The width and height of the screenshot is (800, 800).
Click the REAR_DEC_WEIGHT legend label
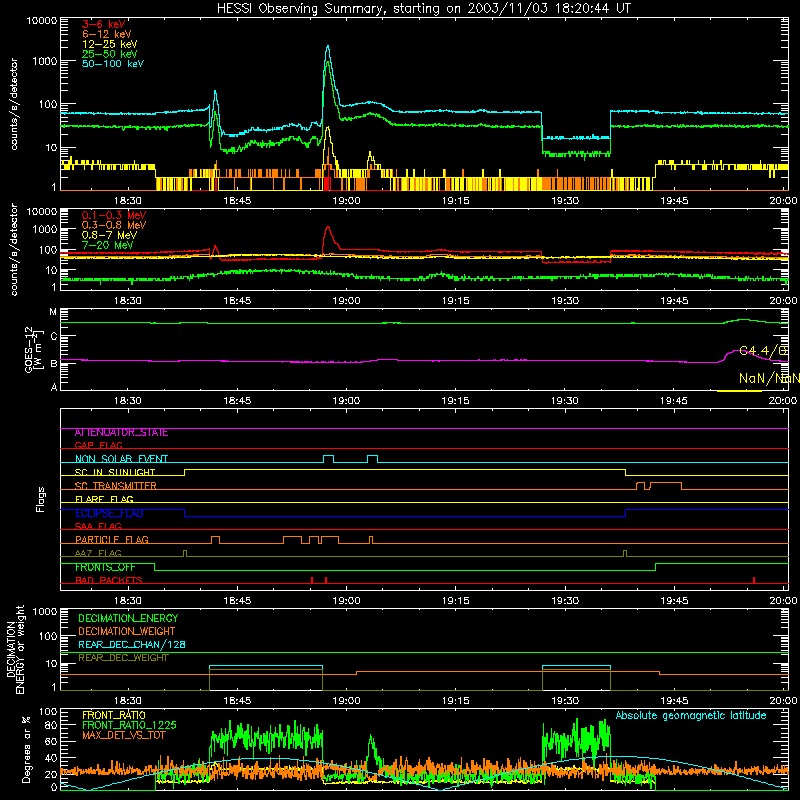coord(123,658)
